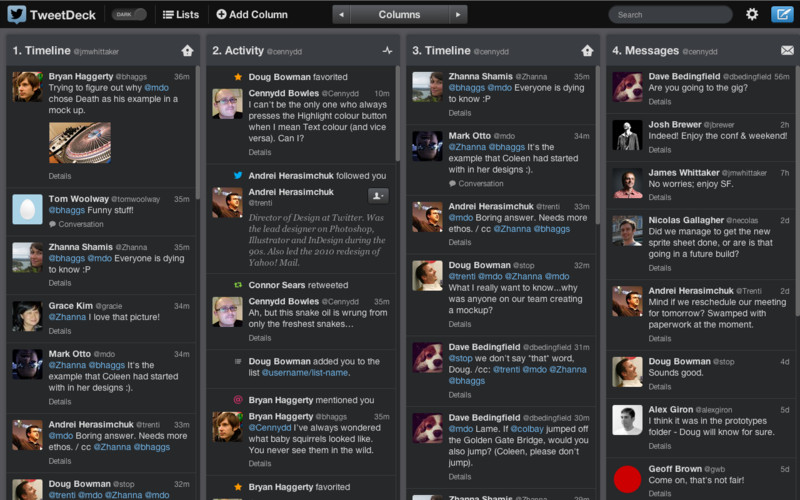800x500 pixels.
Task: Click the Columns selector button
Action: (x=400, y=15)
